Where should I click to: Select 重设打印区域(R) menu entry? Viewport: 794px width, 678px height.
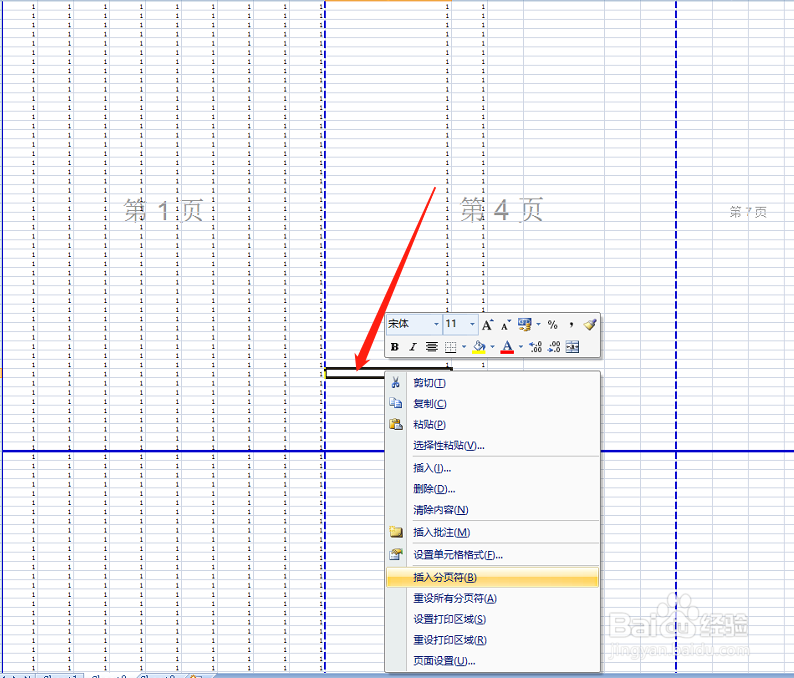(x=492, y=640)
